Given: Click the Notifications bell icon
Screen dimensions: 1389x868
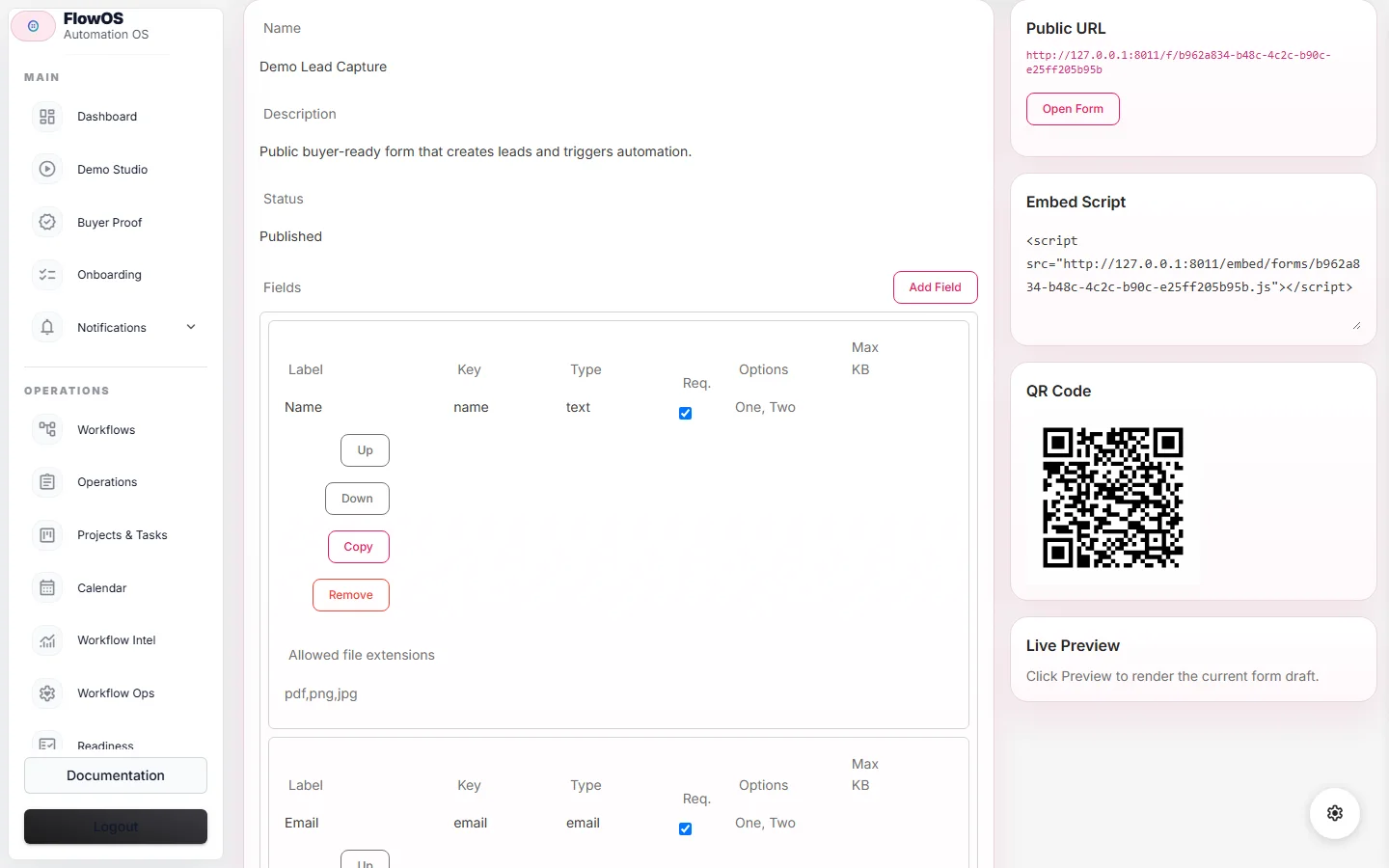Looking at the screenshot, I should coord(47,327).
